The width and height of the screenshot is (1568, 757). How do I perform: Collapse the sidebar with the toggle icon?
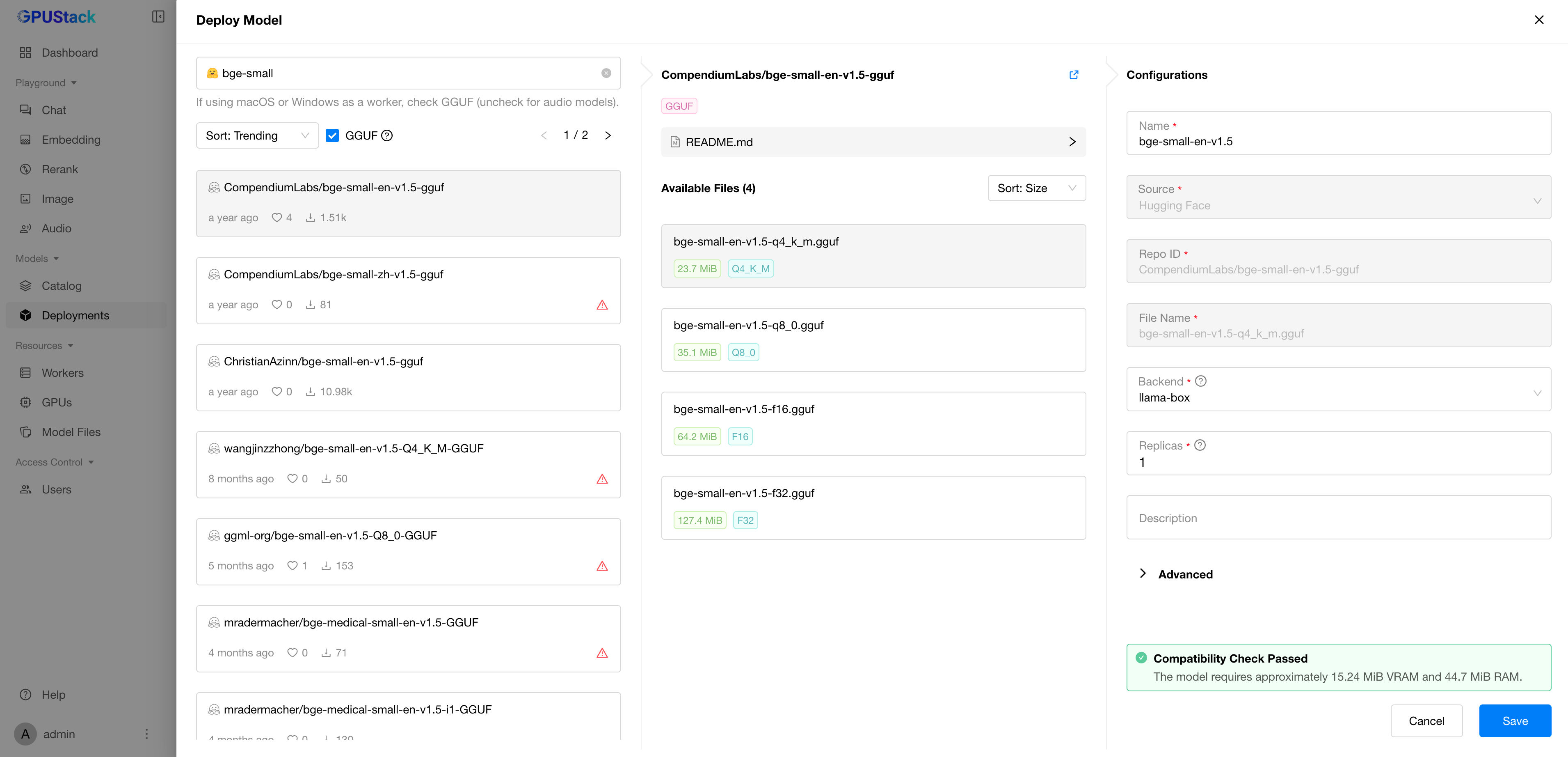[158, 17]
